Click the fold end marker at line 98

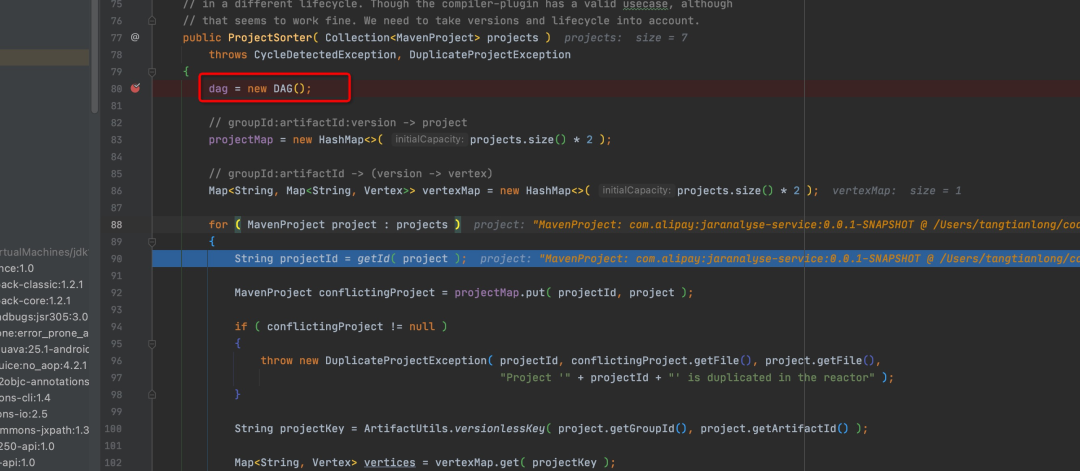(x=152, y=395)
